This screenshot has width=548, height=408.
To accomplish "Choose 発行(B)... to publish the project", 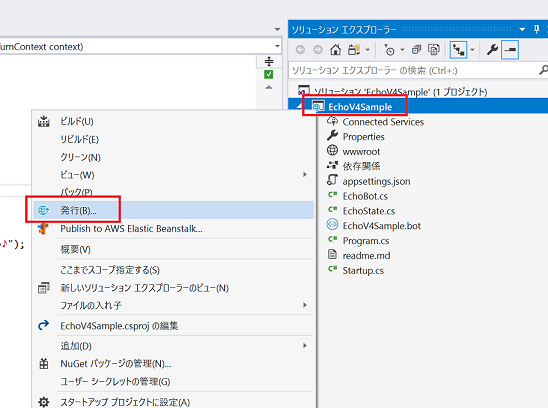I will coord(174,210).
